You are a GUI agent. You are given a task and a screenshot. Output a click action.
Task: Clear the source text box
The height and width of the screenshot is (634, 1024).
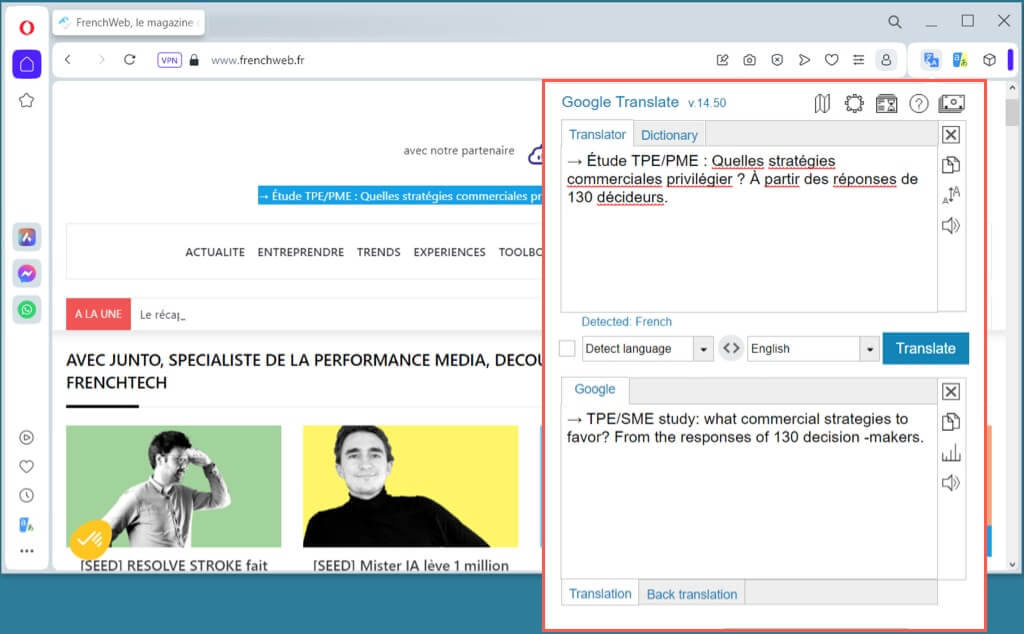pos(951,135)
